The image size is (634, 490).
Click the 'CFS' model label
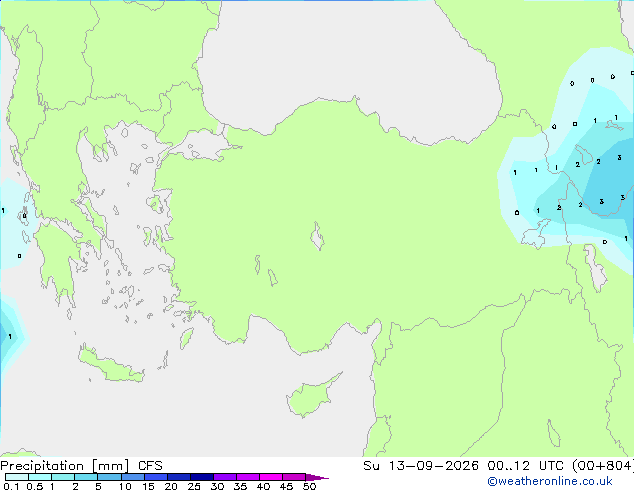click(x=150, y=466)
